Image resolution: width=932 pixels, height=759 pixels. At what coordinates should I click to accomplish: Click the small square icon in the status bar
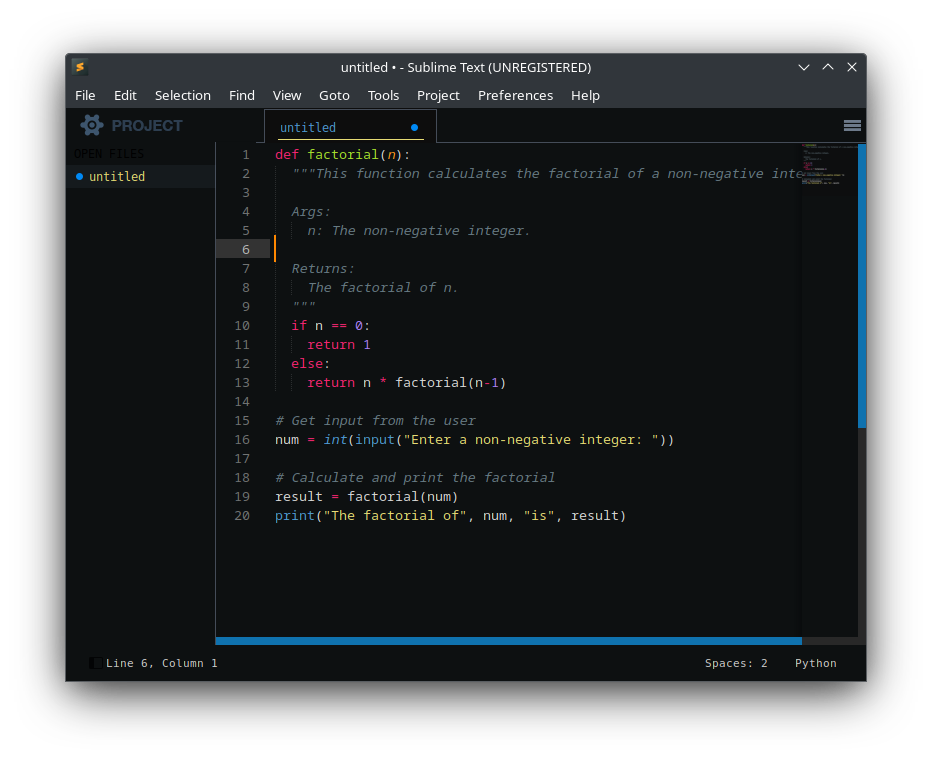tap(95, 662)
